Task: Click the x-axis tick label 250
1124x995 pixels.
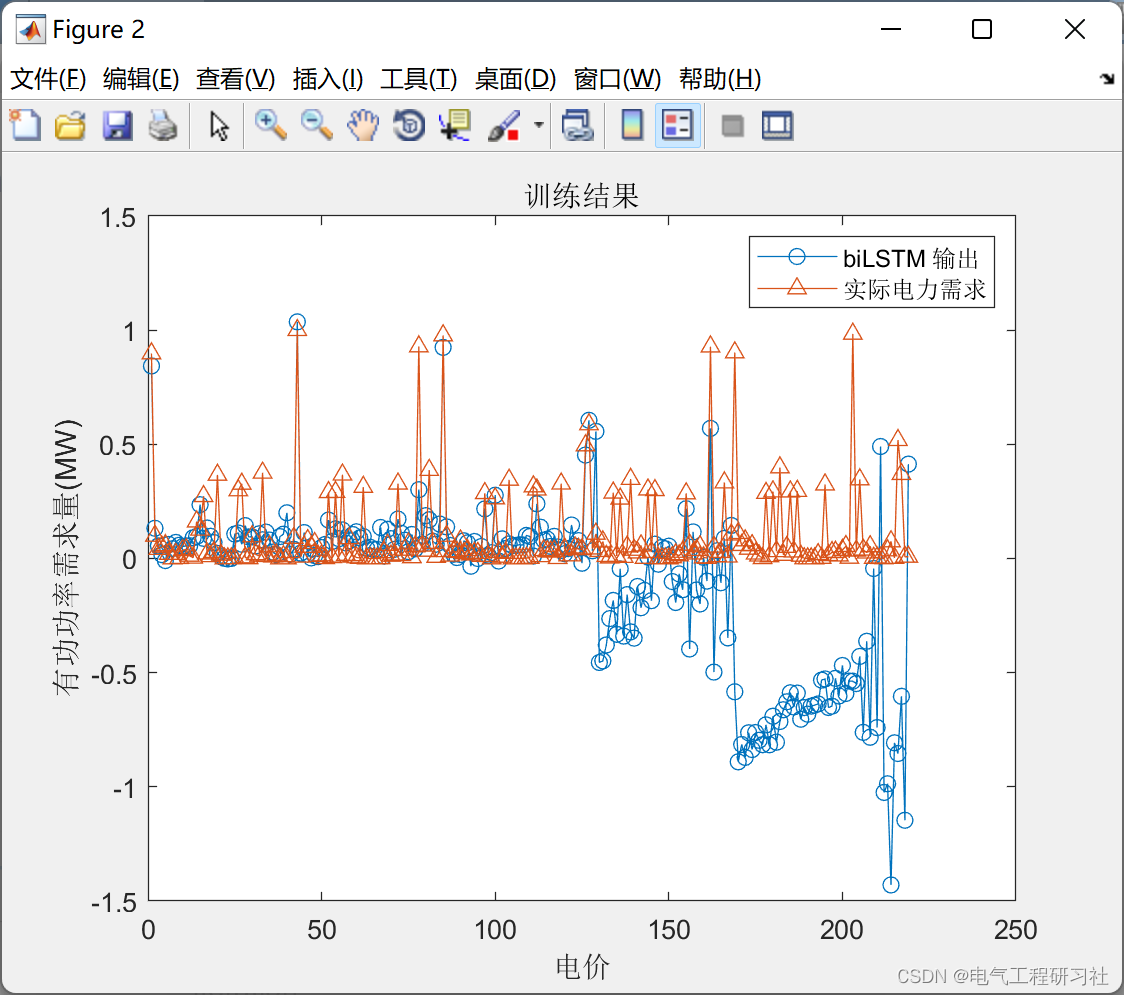Action: 1015,930
